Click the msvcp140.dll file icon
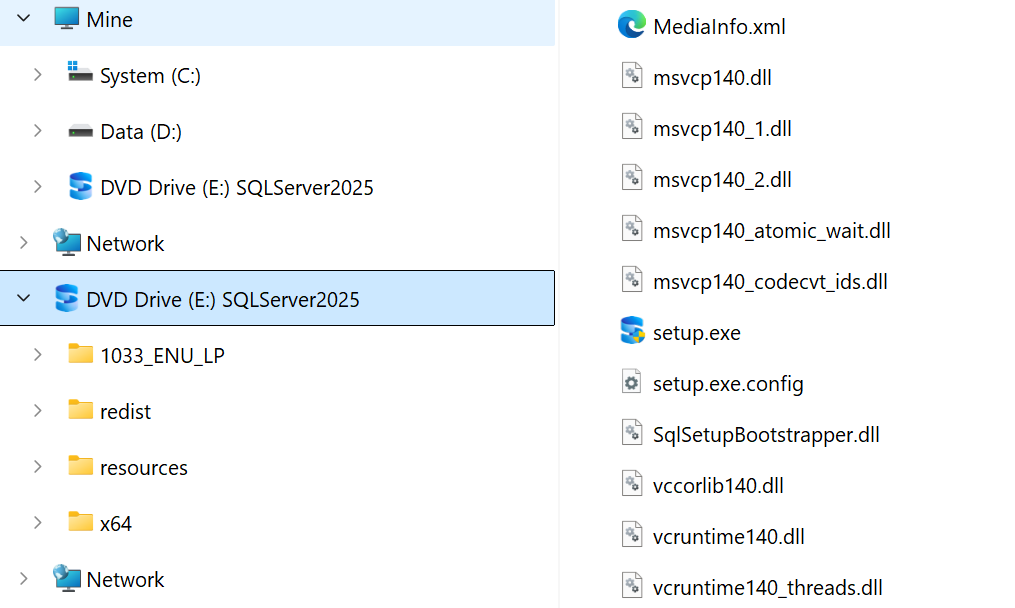The width and height of the screenshot is (1015, 608). point(631,77)
